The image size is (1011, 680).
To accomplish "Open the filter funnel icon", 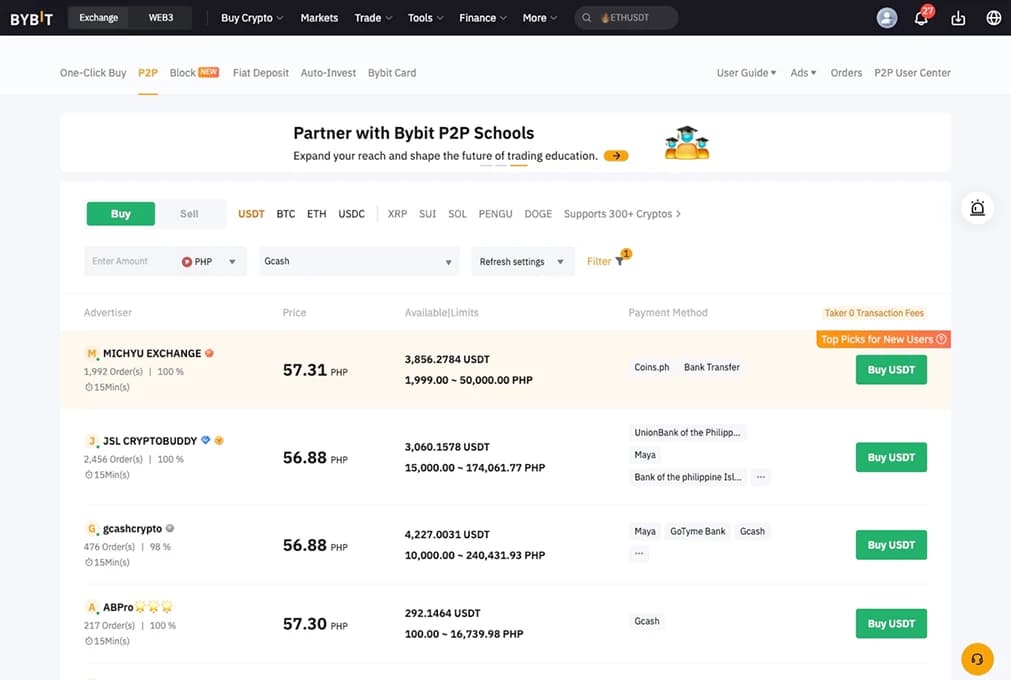I will coord(619,261).
